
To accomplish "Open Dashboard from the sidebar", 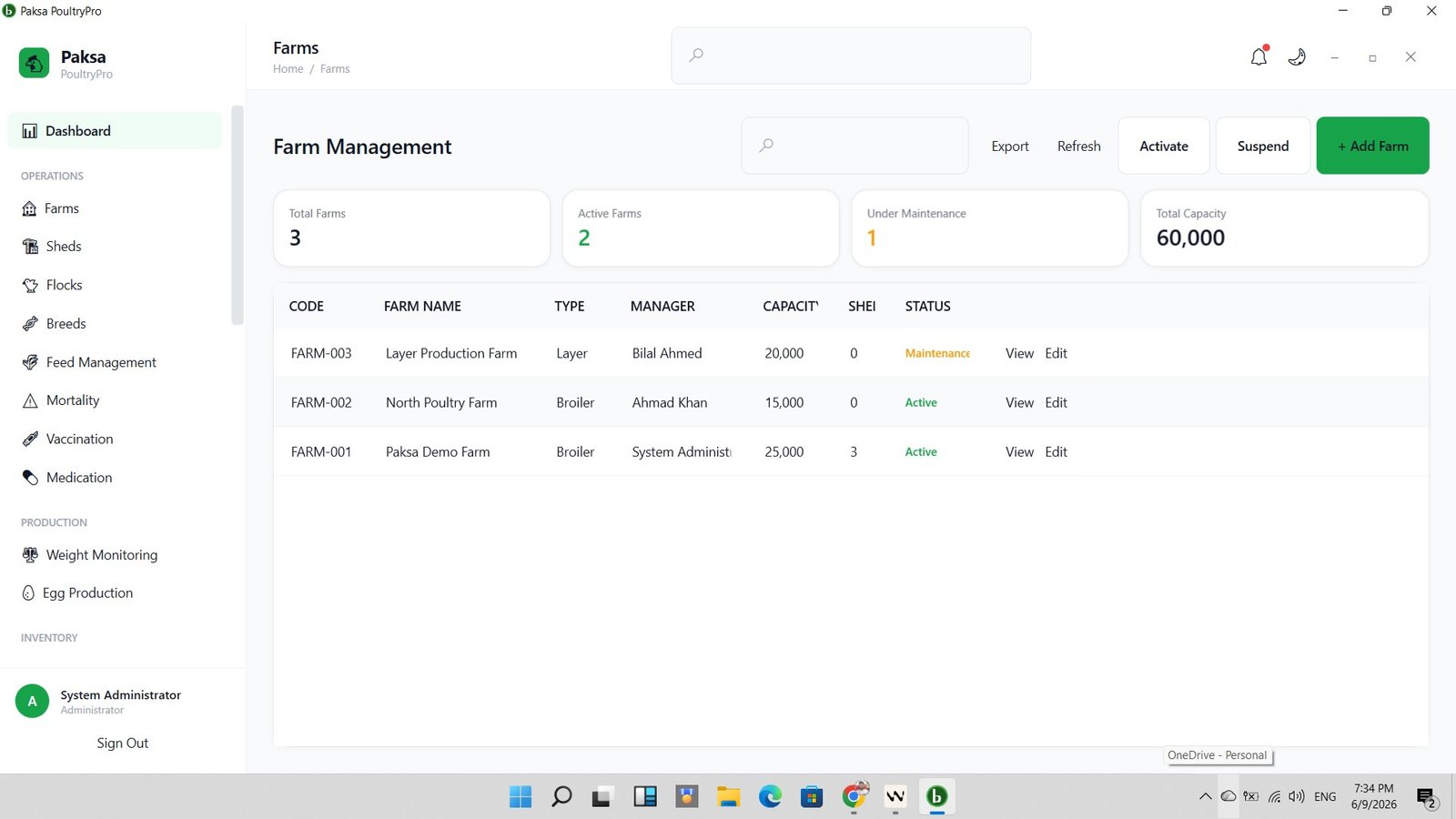I will 115,131.
